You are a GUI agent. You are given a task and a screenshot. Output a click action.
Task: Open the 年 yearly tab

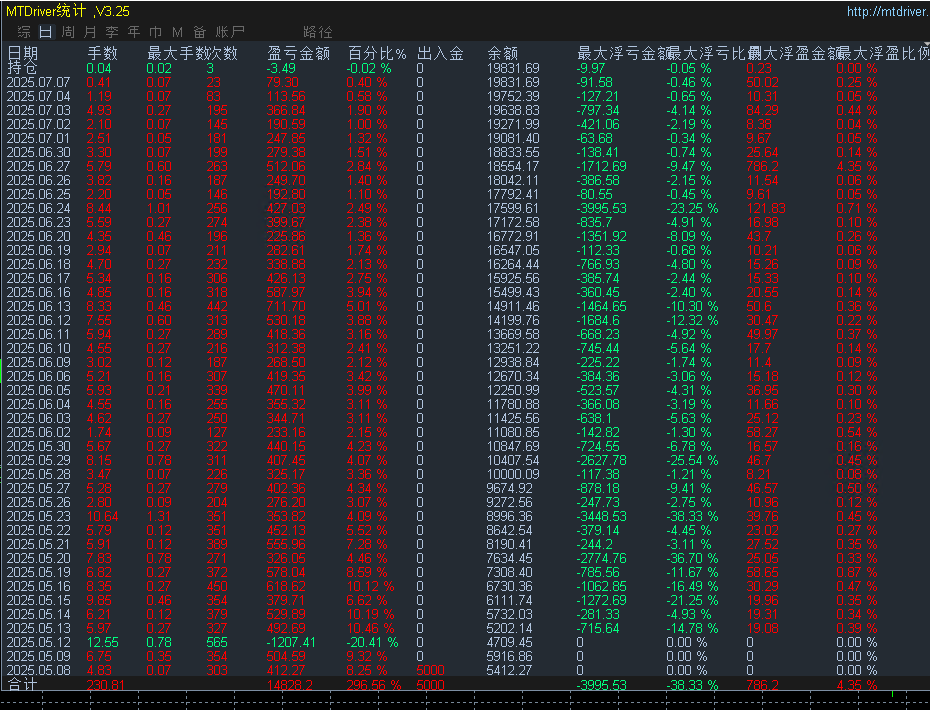(133, 32)
